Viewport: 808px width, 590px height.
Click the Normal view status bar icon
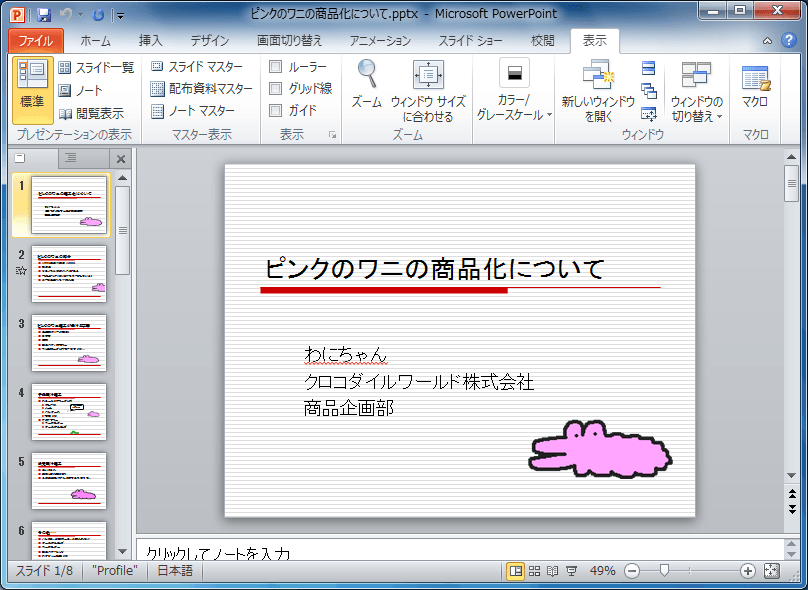tap(515, 570)
